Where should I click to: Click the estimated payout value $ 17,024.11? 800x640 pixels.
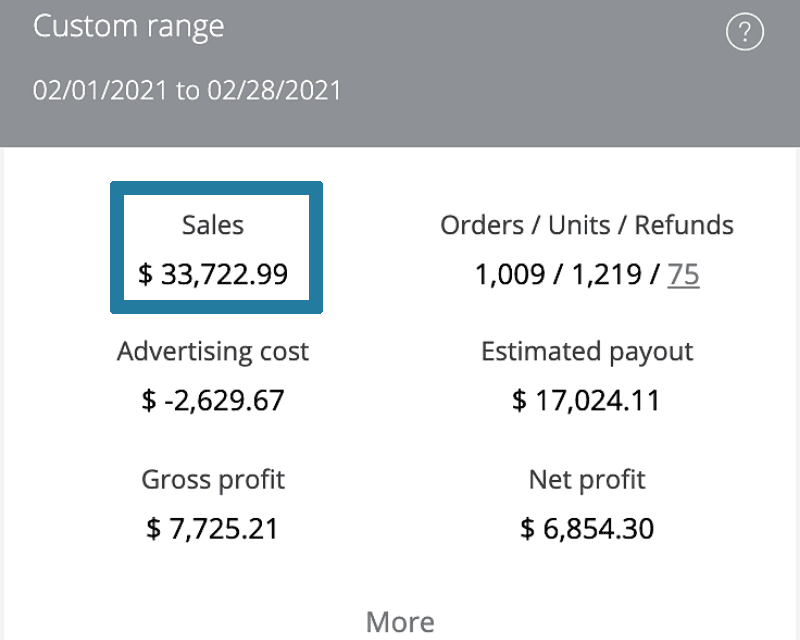point(587,400)
